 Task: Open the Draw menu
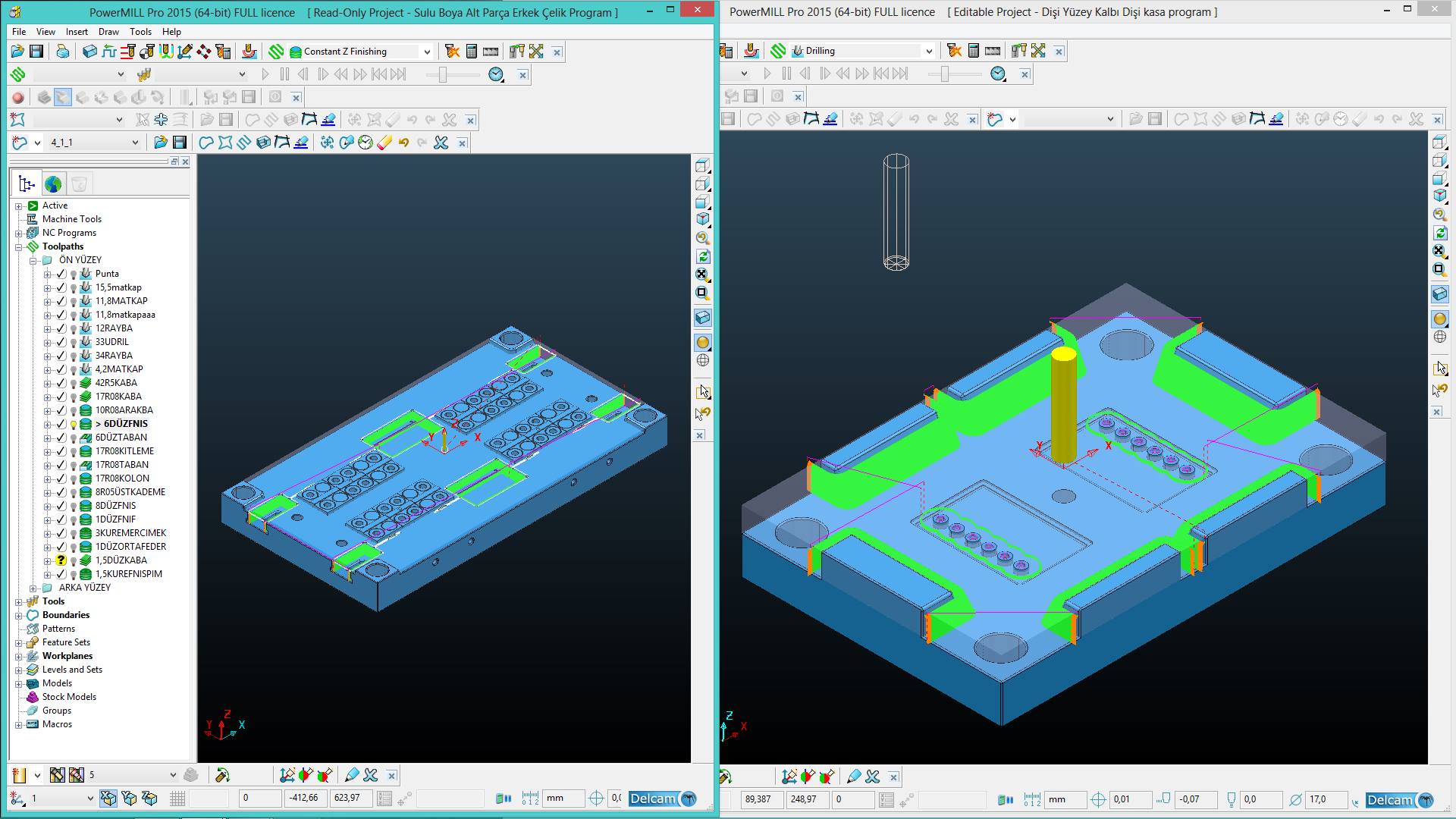108,32
